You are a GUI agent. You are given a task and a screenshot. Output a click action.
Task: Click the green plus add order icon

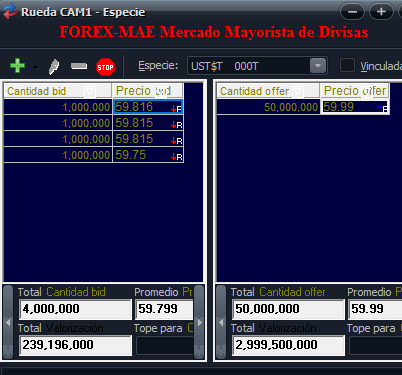click(17, 66)
